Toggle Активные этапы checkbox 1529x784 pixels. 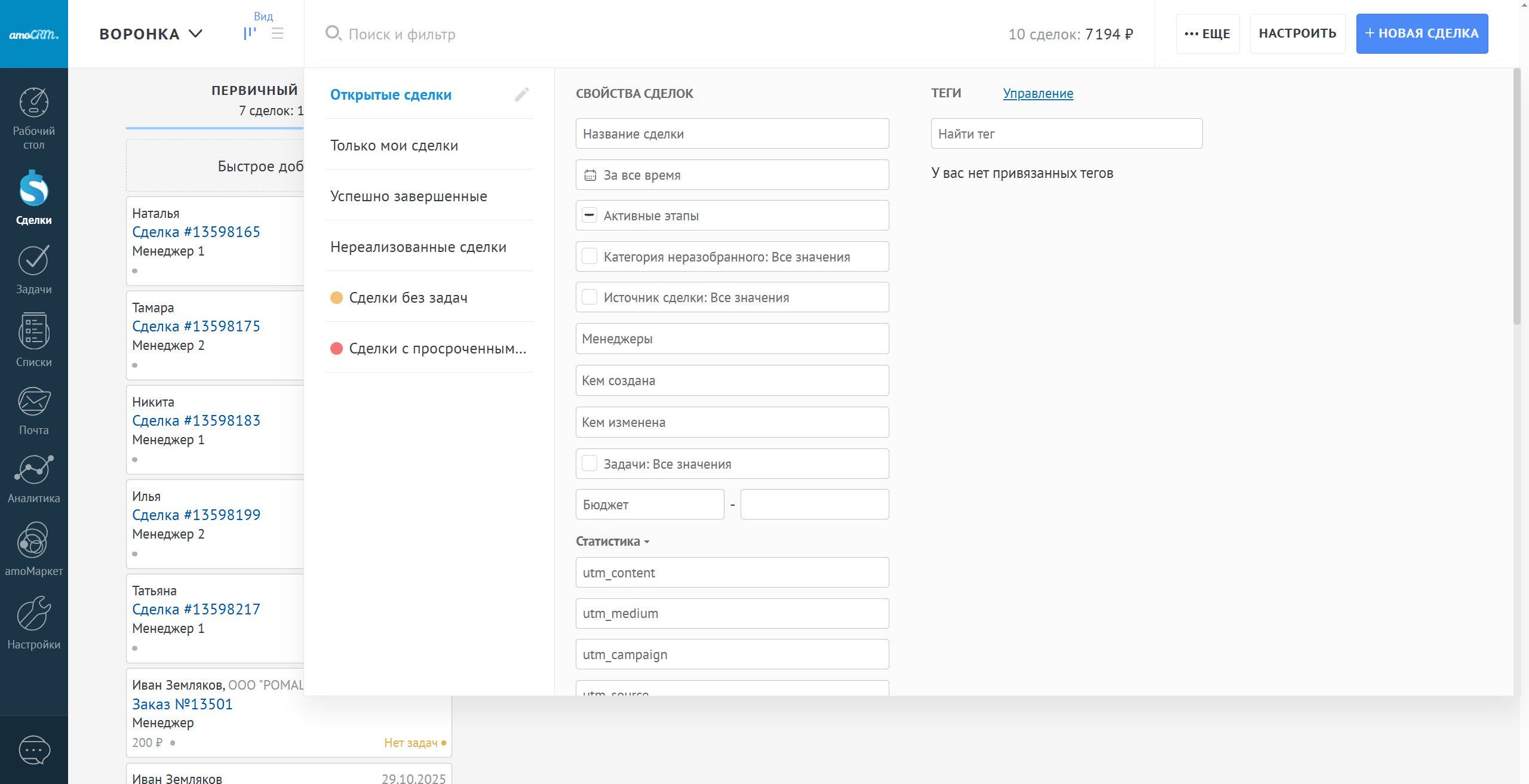(589, 216)
